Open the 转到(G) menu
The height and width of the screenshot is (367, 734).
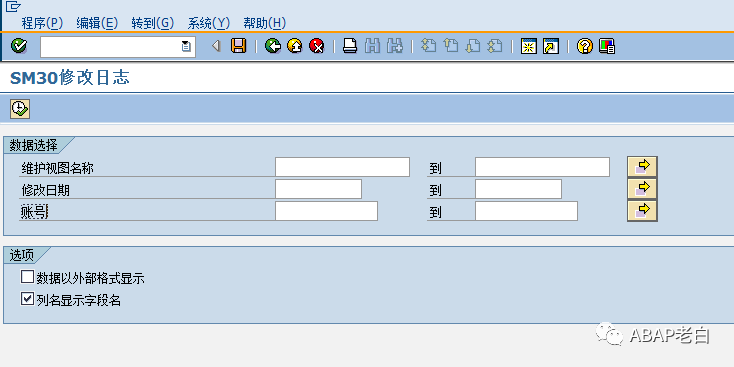[153, 23]
